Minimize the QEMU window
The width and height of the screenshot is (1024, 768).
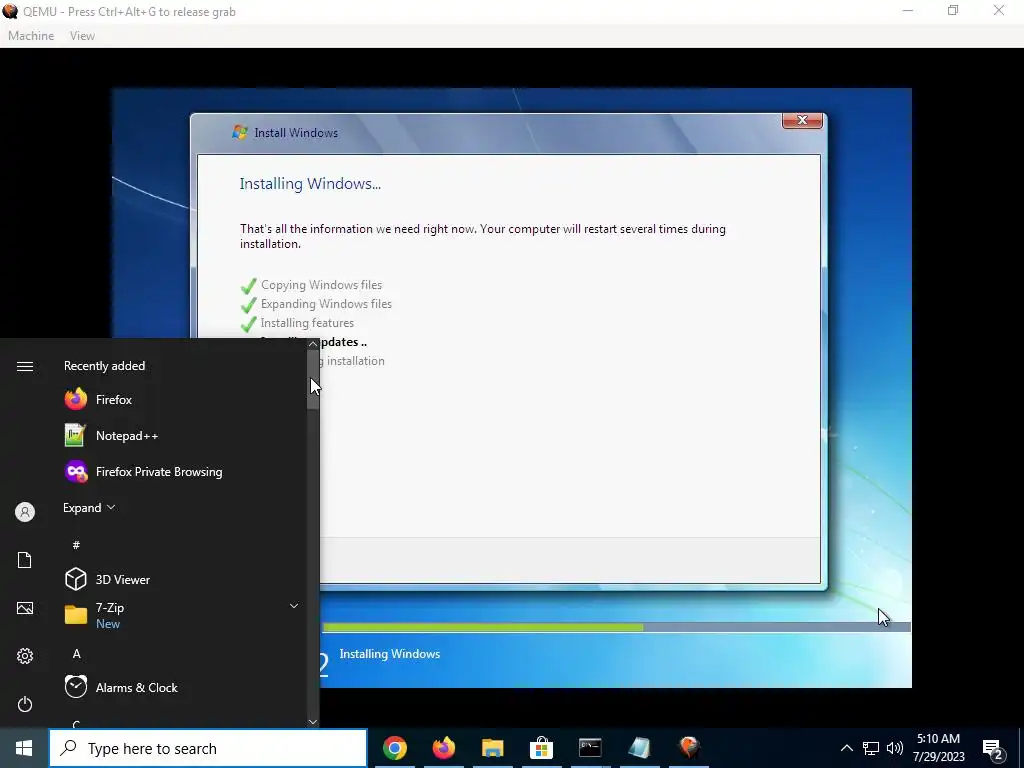tap(908, 10)
